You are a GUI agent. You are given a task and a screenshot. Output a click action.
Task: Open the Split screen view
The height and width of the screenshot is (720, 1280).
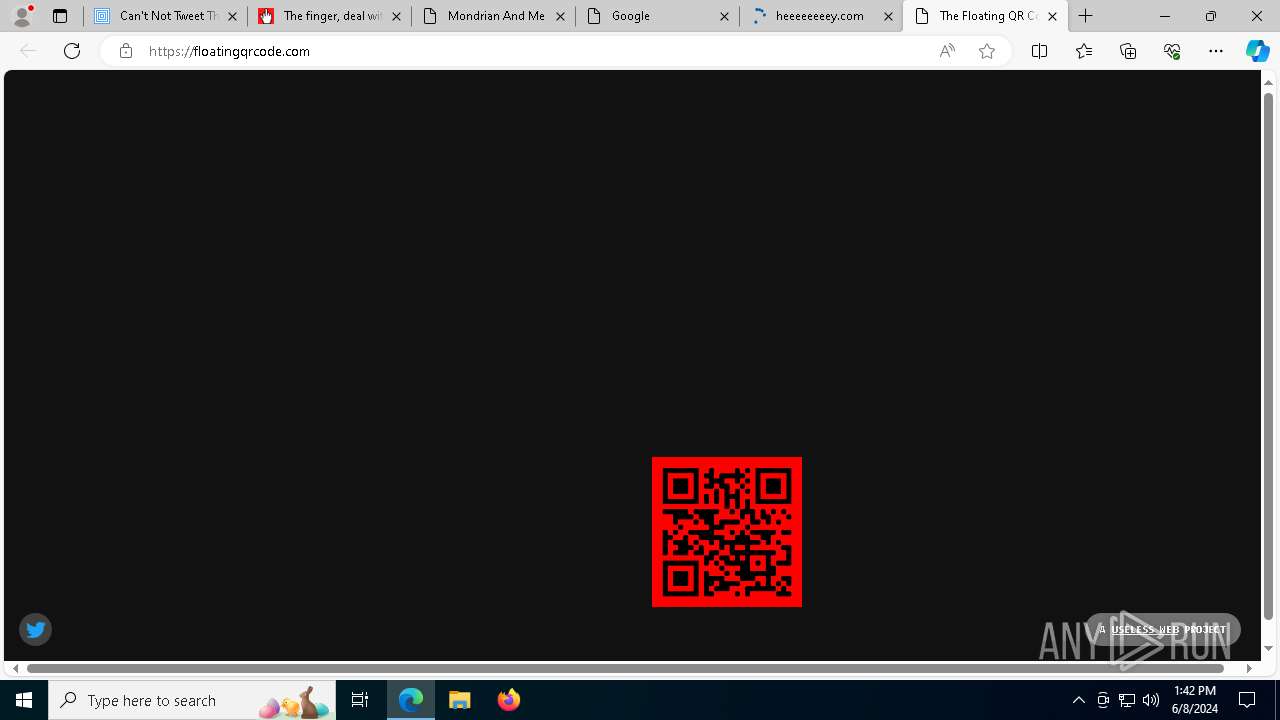pos(1039,51)
